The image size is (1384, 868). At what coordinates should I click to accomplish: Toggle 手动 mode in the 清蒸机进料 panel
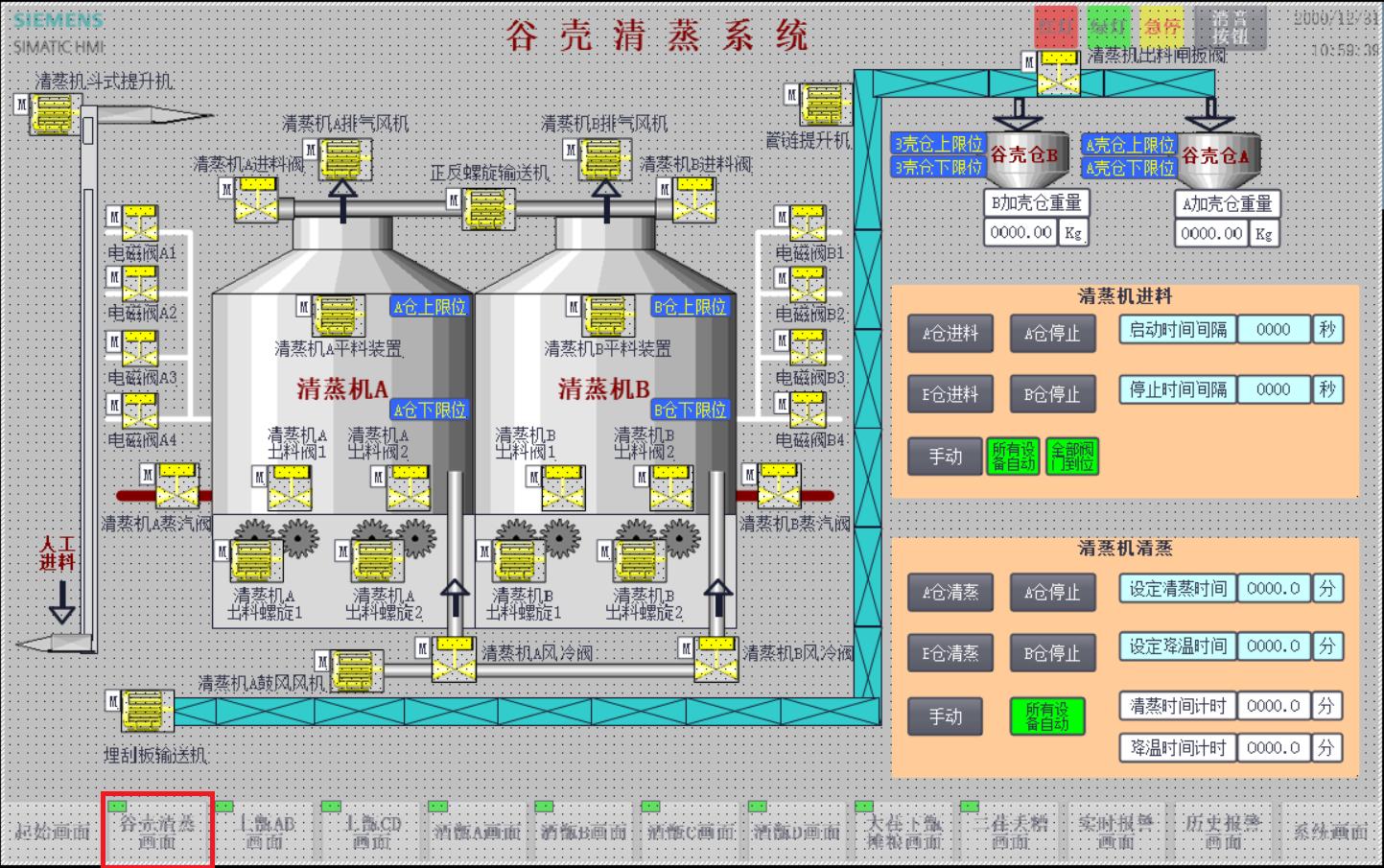pyautogui.click(x=945, y=457)
